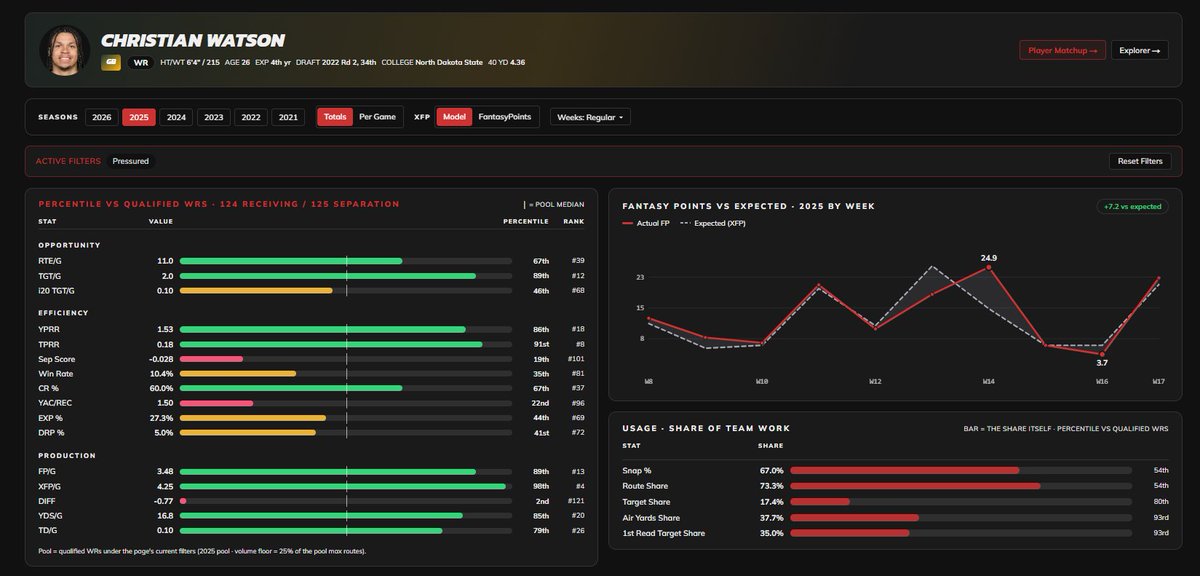Switch to the 2026 season
This screenshot has height=576, width=1200.
(x=102, y=117)
